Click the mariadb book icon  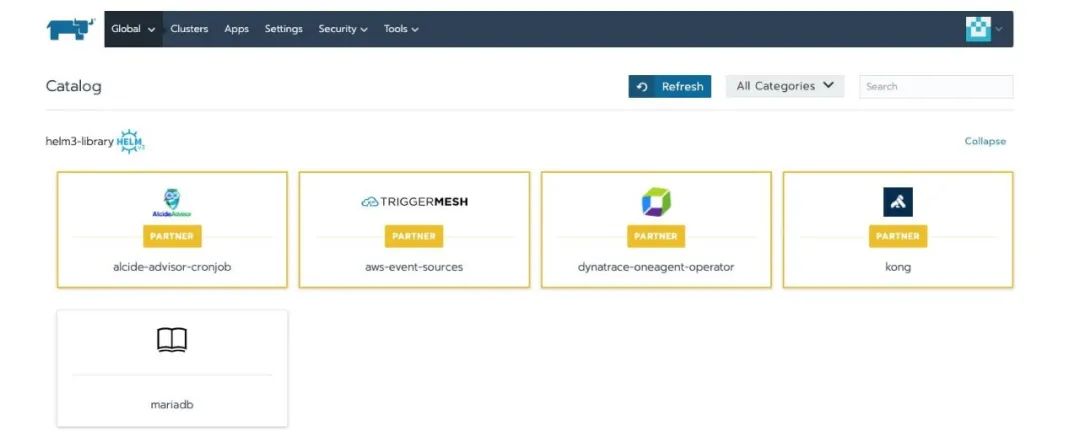172,341
